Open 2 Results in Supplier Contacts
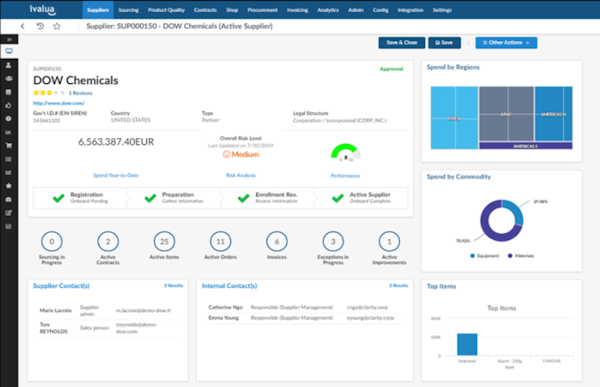This screenshot has width=600, height=387. 173,286
